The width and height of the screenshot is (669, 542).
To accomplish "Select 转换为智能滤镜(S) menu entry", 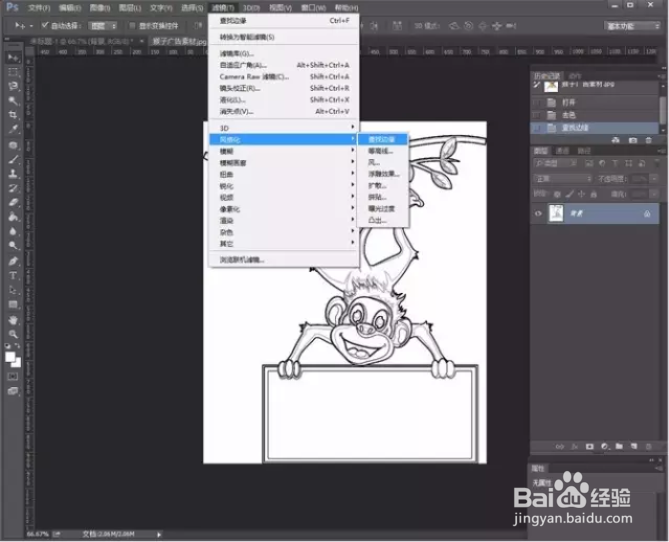I will [x=283, y=37].
